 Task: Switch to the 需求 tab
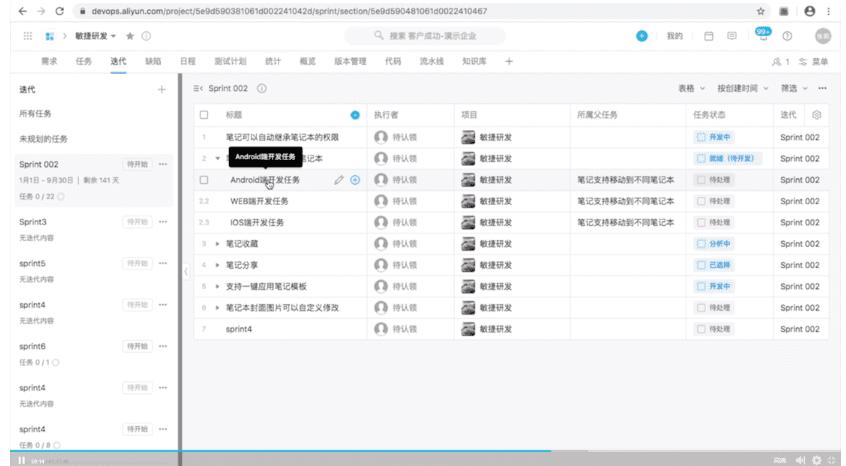coord(49,61)
